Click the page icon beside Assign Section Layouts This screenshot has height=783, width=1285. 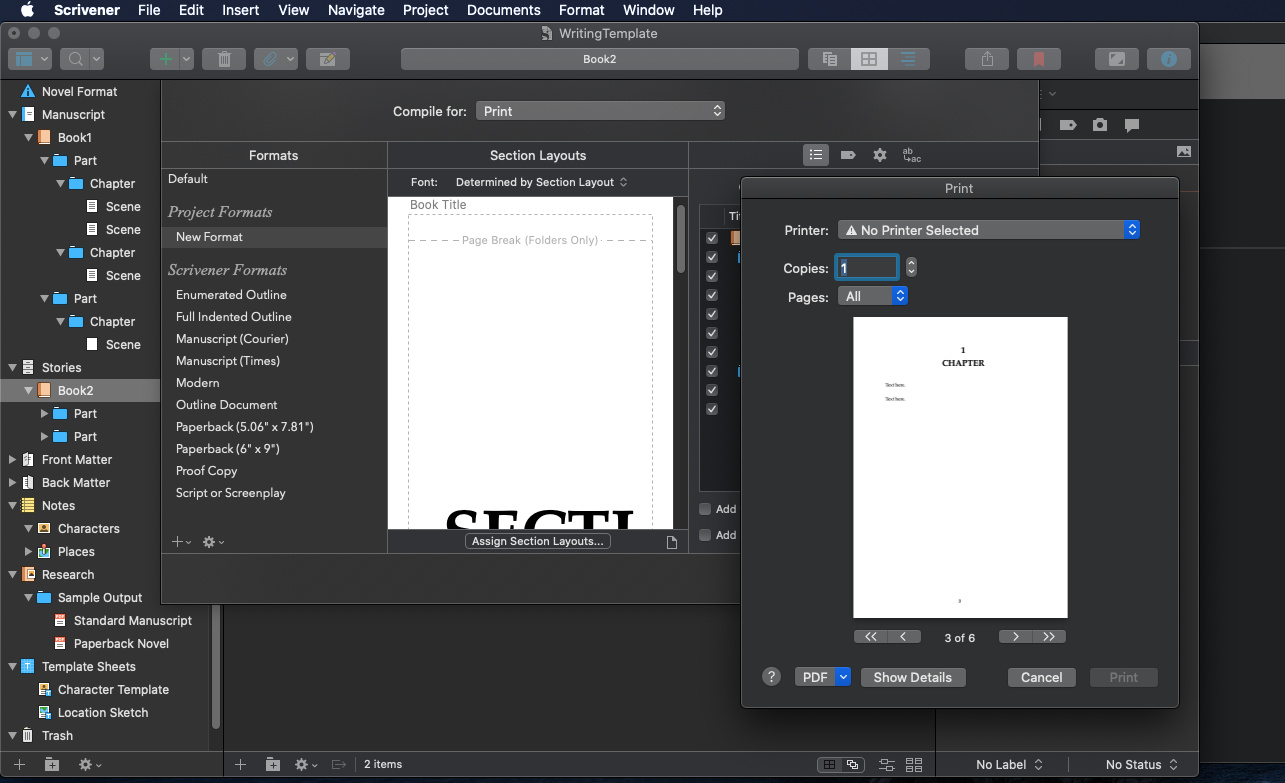(x=672, y=542)
